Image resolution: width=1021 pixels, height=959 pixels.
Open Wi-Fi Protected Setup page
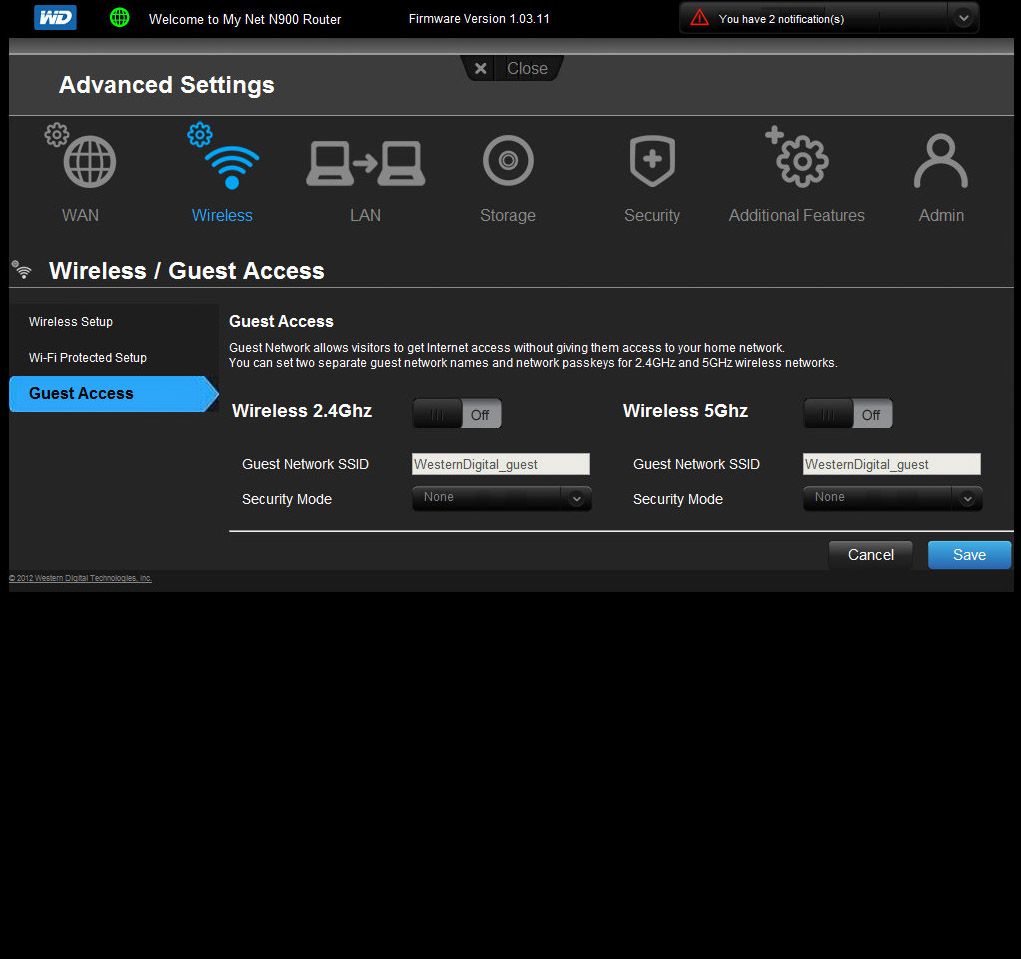click(x=88, y=357)
